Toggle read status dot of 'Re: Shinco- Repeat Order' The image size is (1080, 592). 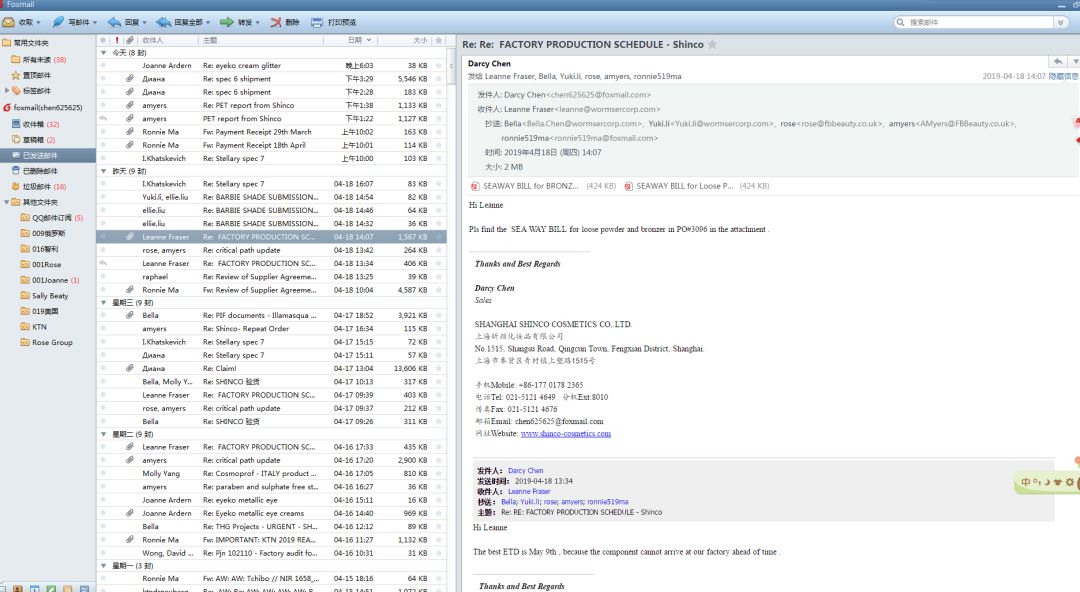click(x=103, y=329)
